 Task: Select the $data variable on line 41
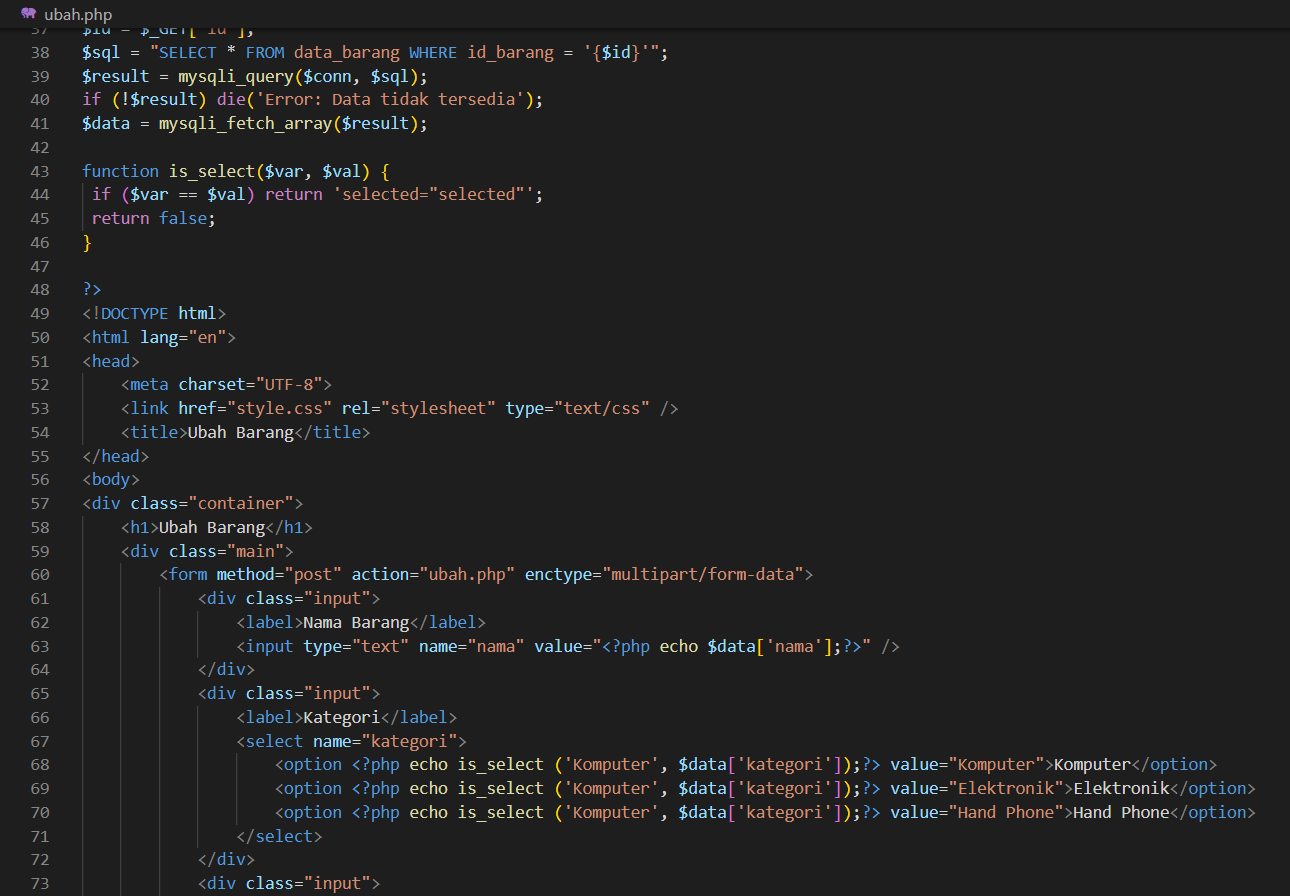[105, 123]
